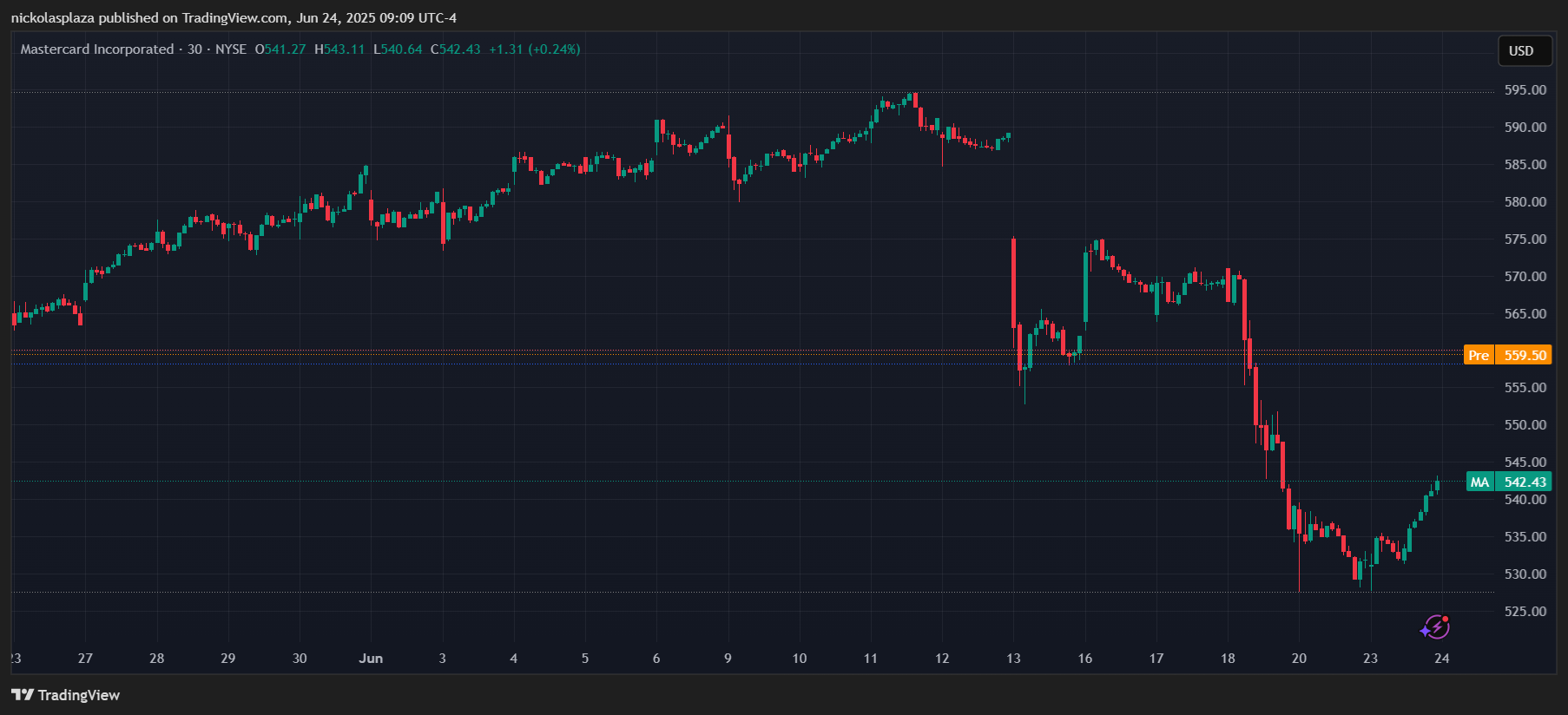
Task: Click the 24 date label on time axis
Action: 1442,659
